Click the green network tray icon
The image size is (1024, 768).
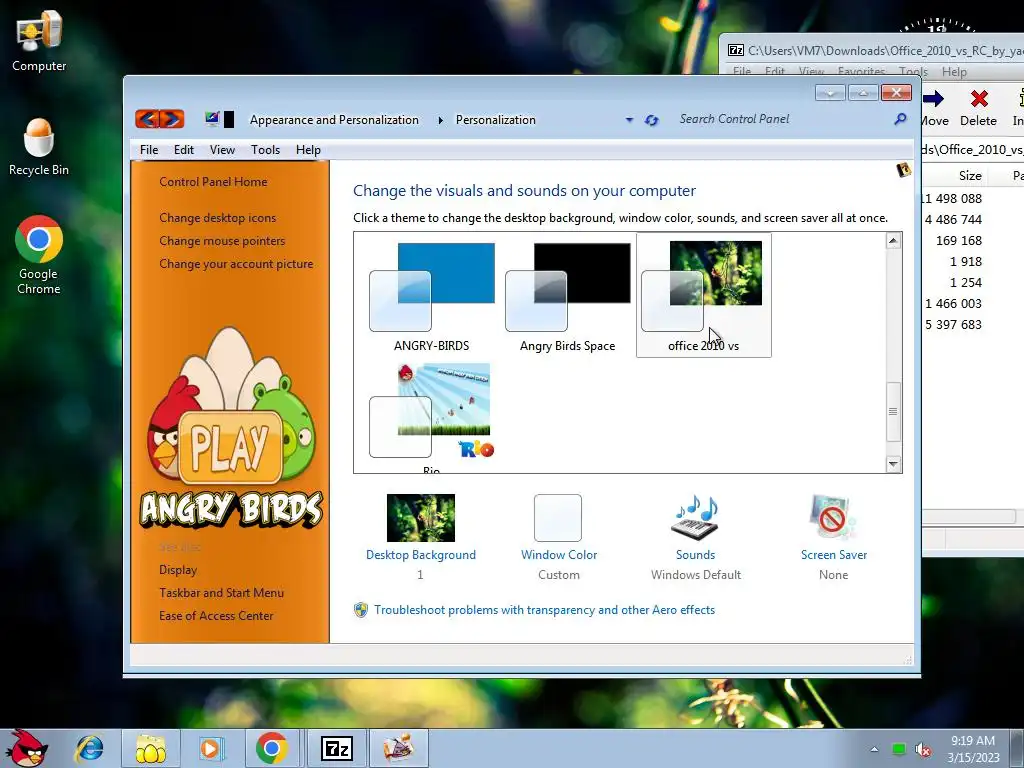pyautogui.click(x=899, y=750)
